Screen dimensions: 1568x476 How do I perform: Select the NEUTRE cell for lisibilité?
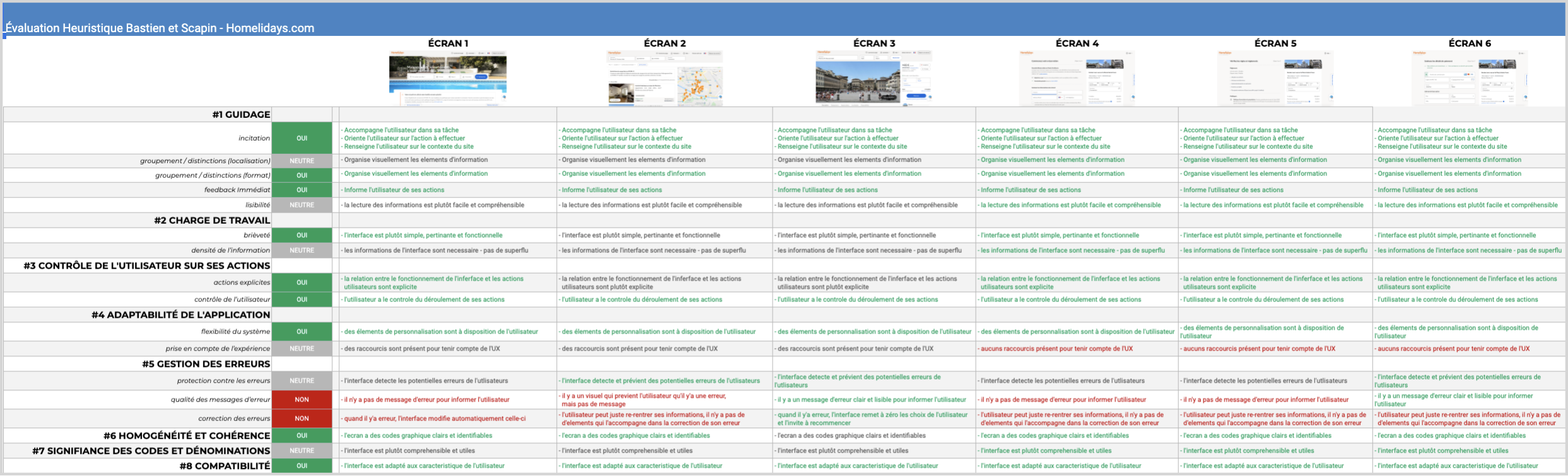coord(302,205)
